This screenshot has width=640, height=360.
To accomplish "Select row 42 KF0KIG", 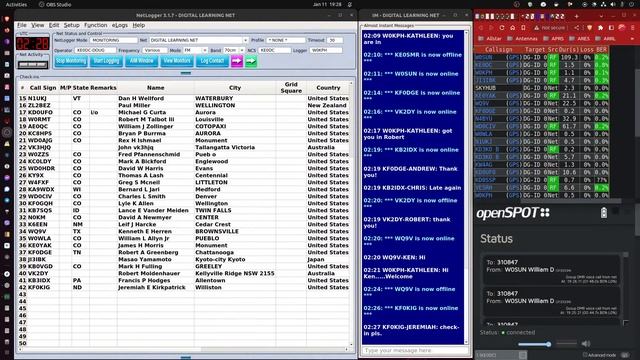I will (x=184, y=287).
